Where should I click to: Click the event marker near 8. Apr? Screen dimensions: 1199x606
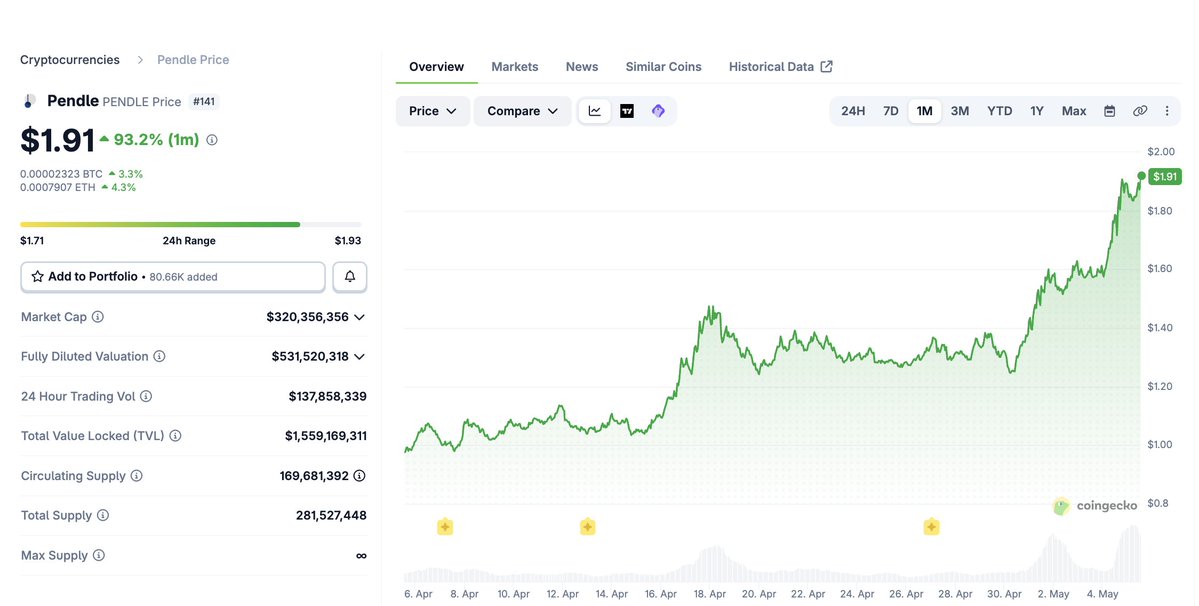[445, 527]
